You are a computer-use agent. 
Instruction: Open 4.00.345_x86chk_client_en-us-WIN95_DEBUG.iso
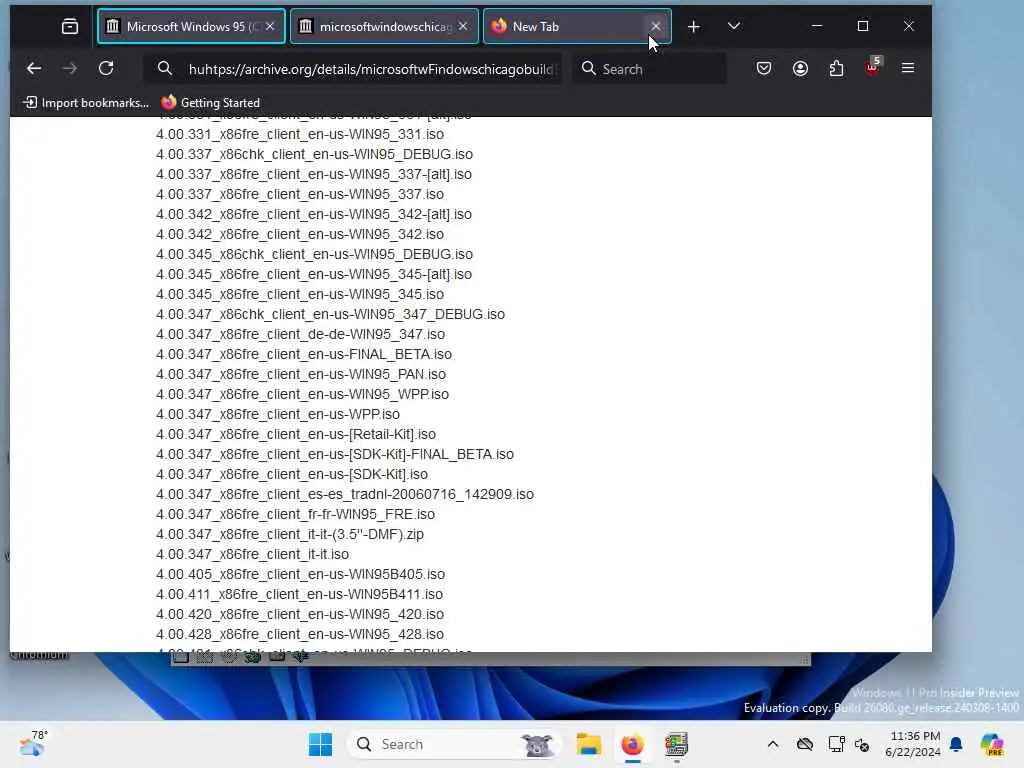(x=314, y=254)
